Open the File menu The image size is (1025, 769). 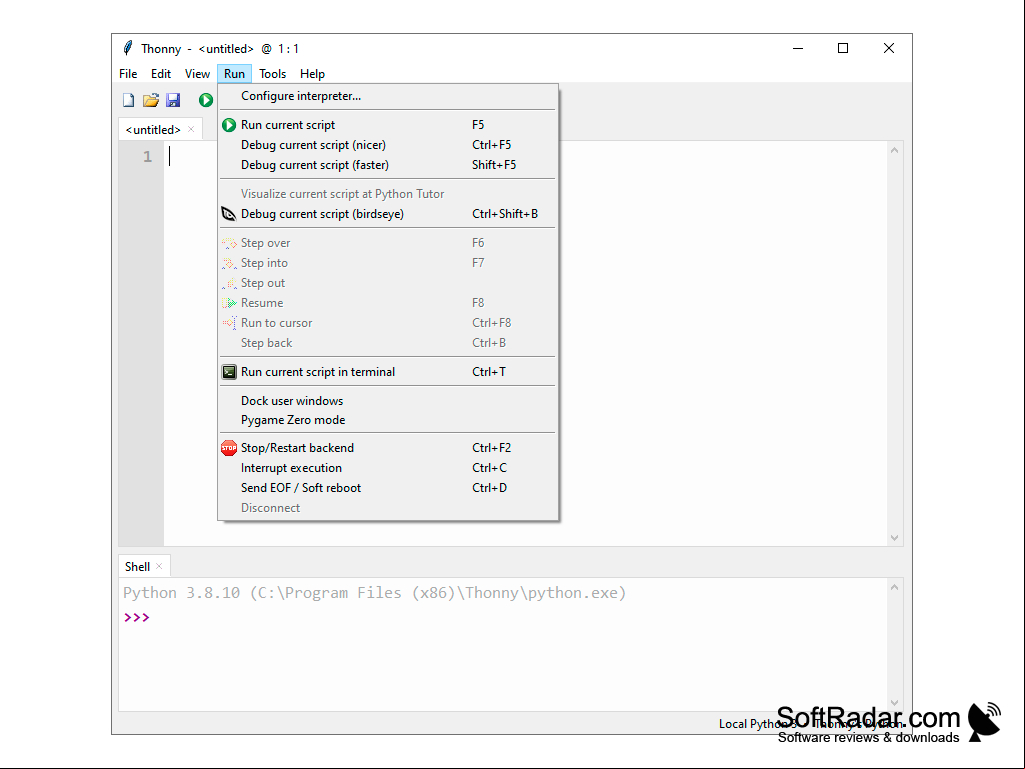click(x=128, y=74)
